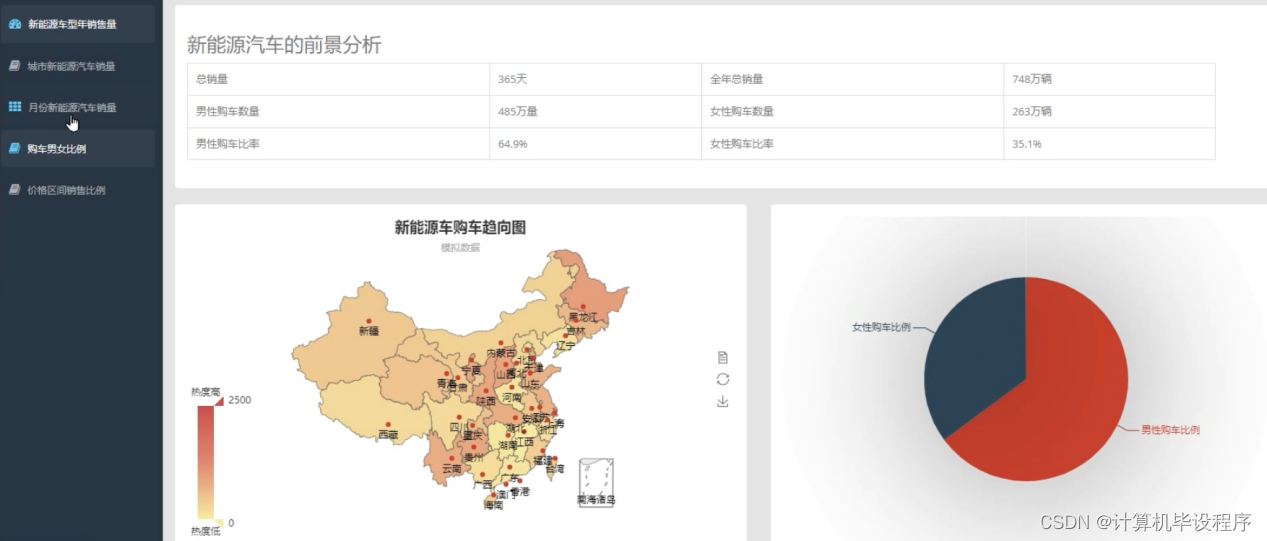Click the upper 2500 handle of heat legend

pyautogui.click(x=218, y=400)
